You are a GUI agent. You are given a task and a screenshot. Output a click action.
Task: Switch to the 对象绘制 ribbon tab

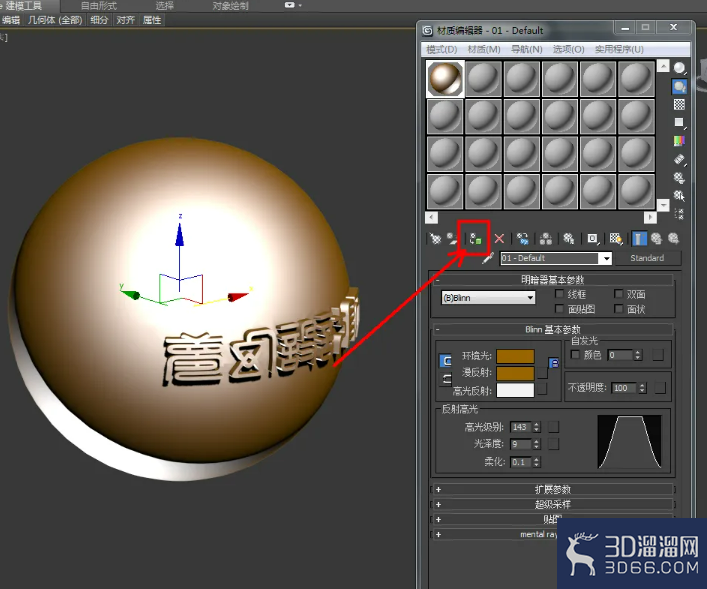[x=230, y=5]
